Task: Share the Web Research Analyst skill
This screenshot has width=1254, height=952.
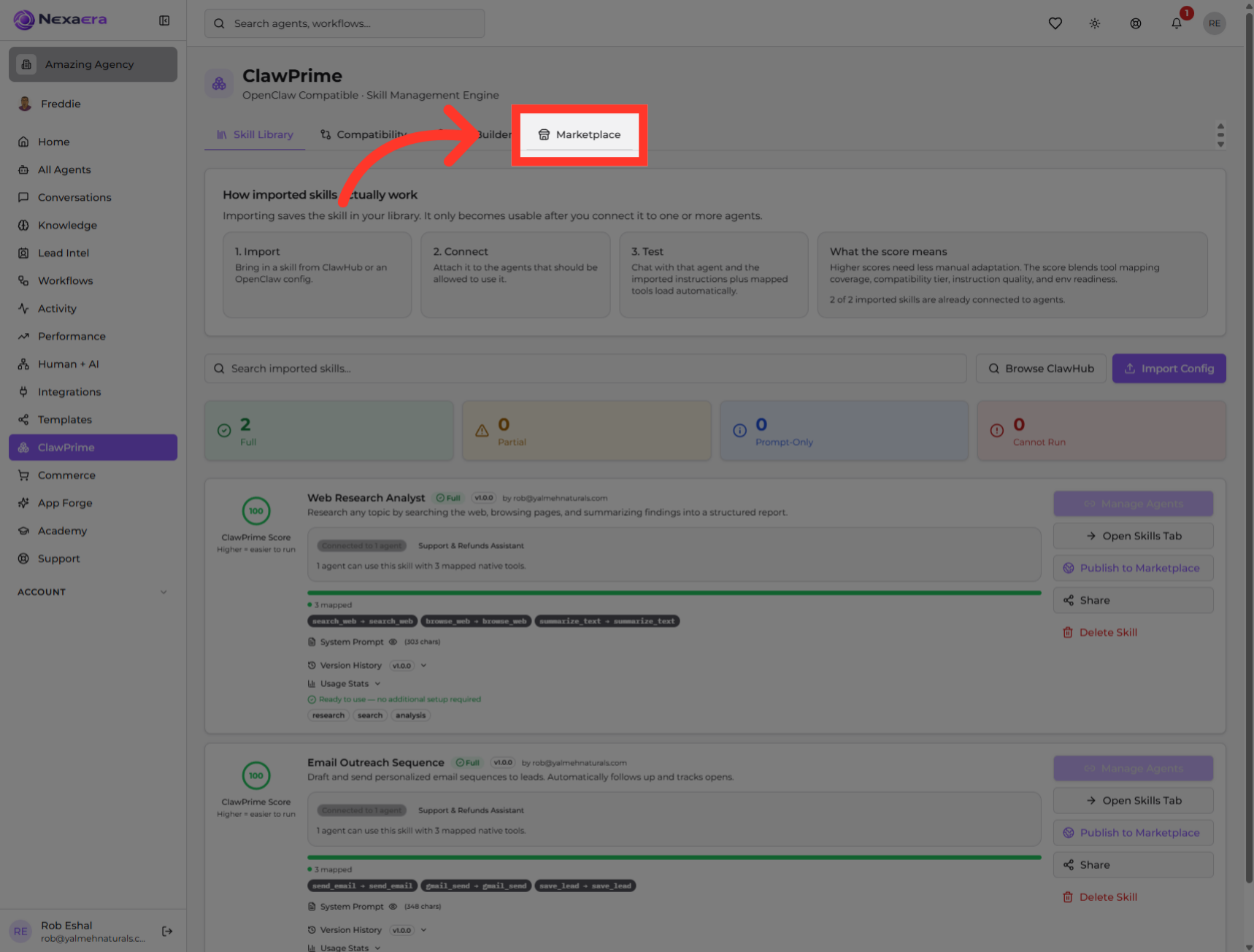Action: pyautogui.click(x=1133, y=600)
